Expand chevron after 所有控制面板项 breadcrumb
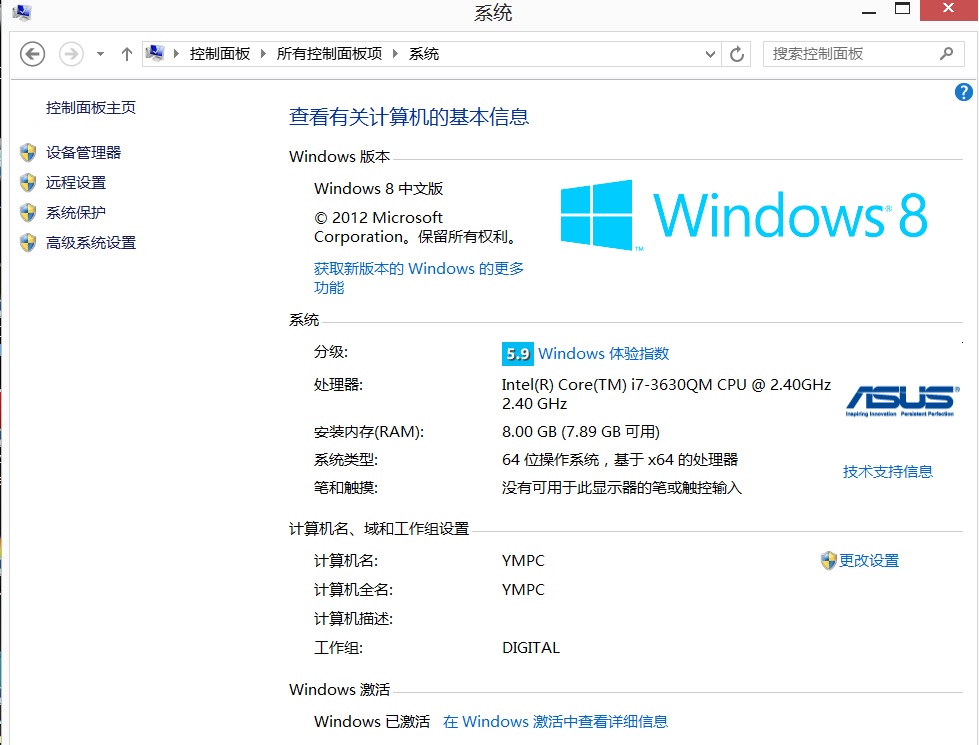The image size is (979, 745). pos(395,54)
